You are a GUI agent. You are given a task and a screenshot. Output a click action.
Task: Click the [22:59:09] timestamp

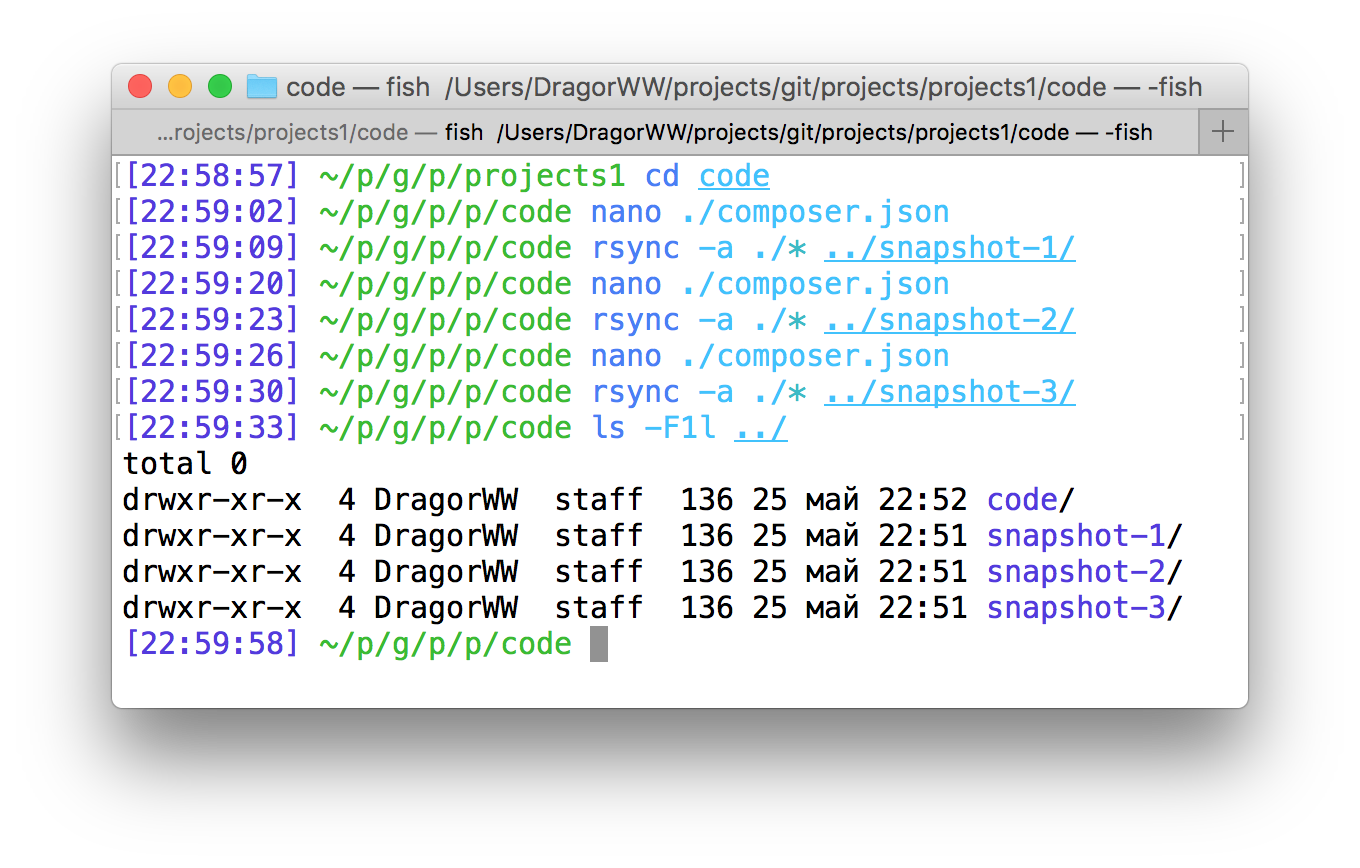(x=212, y=248)
